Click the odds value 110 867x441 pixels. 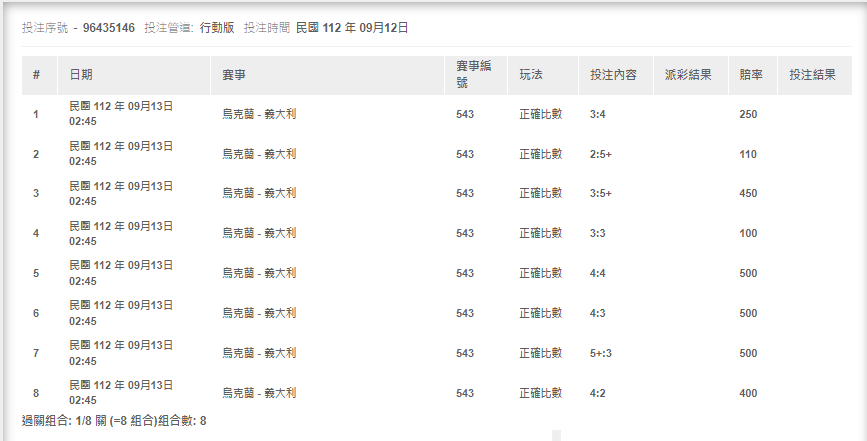point(748,154)
